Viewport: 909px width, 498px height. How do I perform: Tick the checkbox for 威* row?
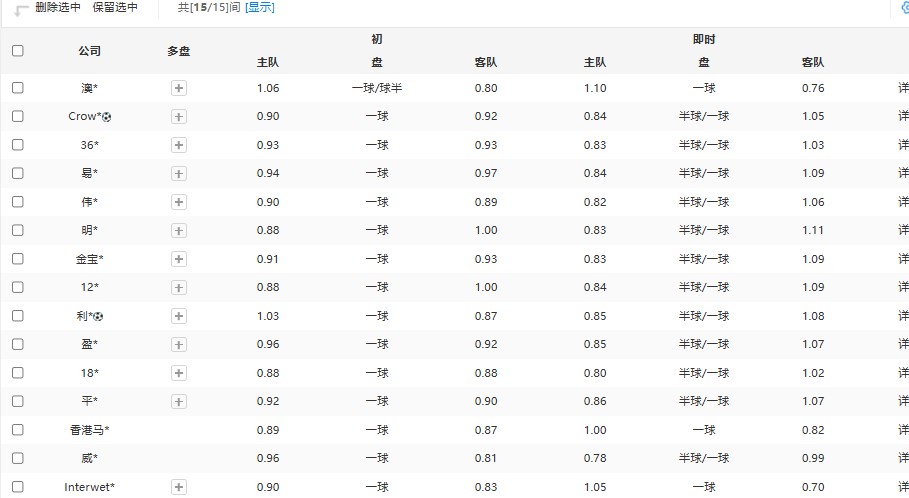[17, 458]
